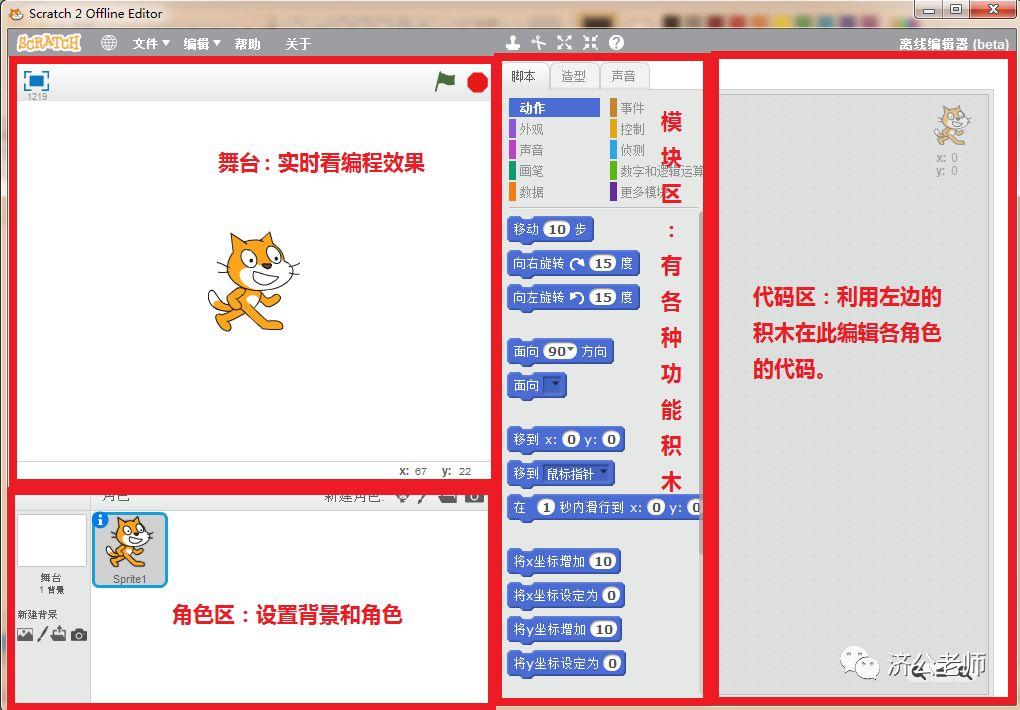Select the 数字和逻辑运算 block category

tap(655, 171)
